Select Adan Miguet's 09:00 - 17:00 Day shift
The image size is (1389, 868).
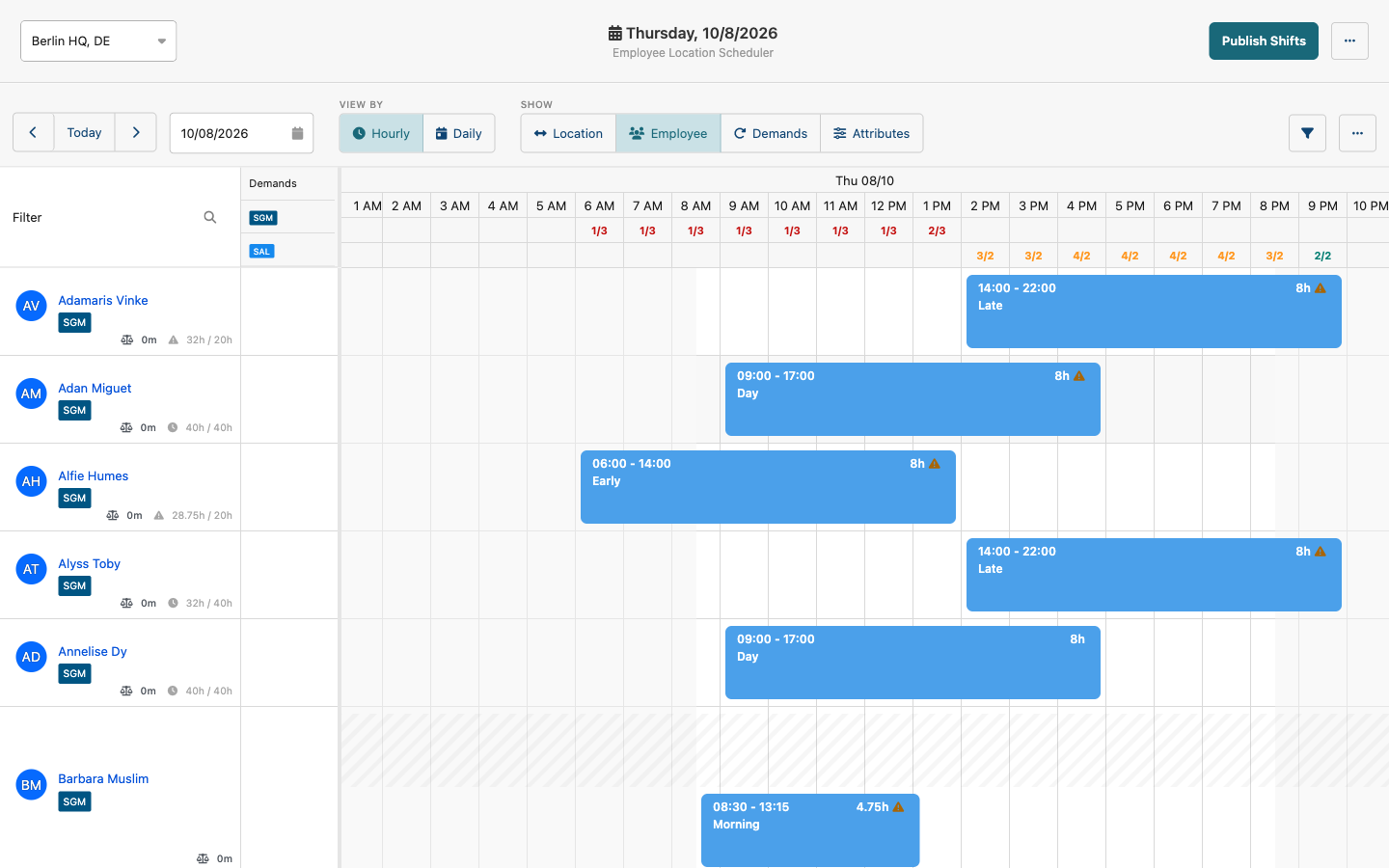[912, 399]
